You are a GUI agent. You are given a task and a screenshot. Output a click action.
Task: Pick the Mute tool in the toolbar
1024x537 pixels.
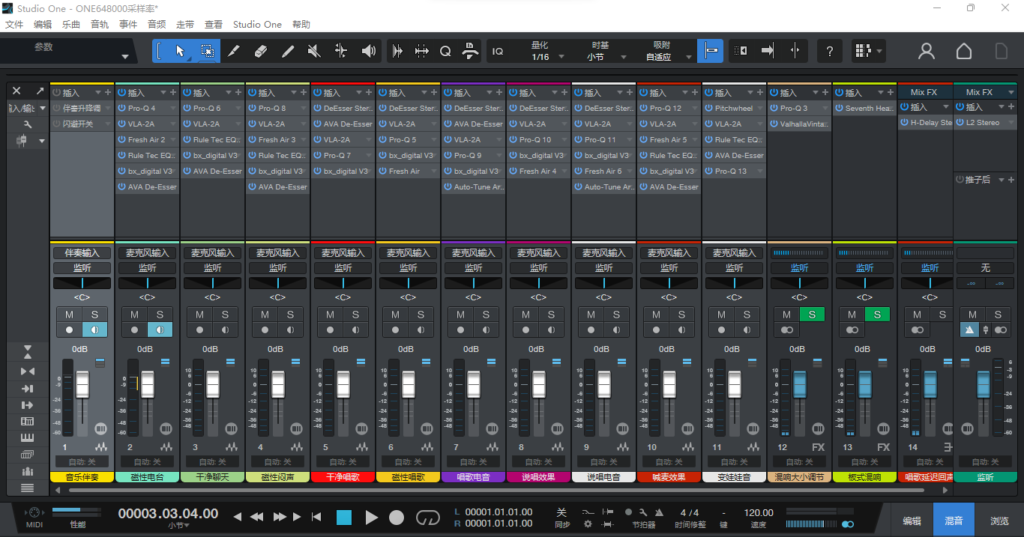pyautogui.click(x=314, y=51)
